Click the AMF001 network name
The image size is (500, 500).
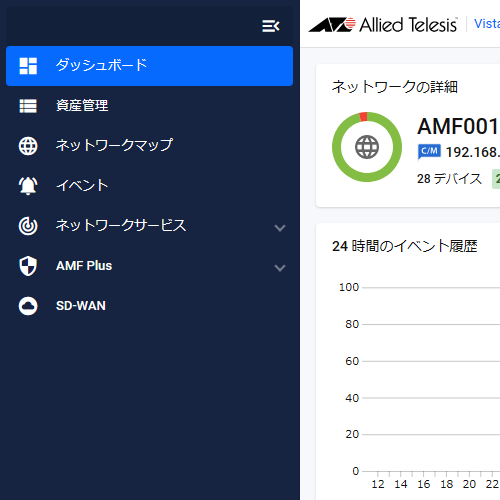(458, 127)
